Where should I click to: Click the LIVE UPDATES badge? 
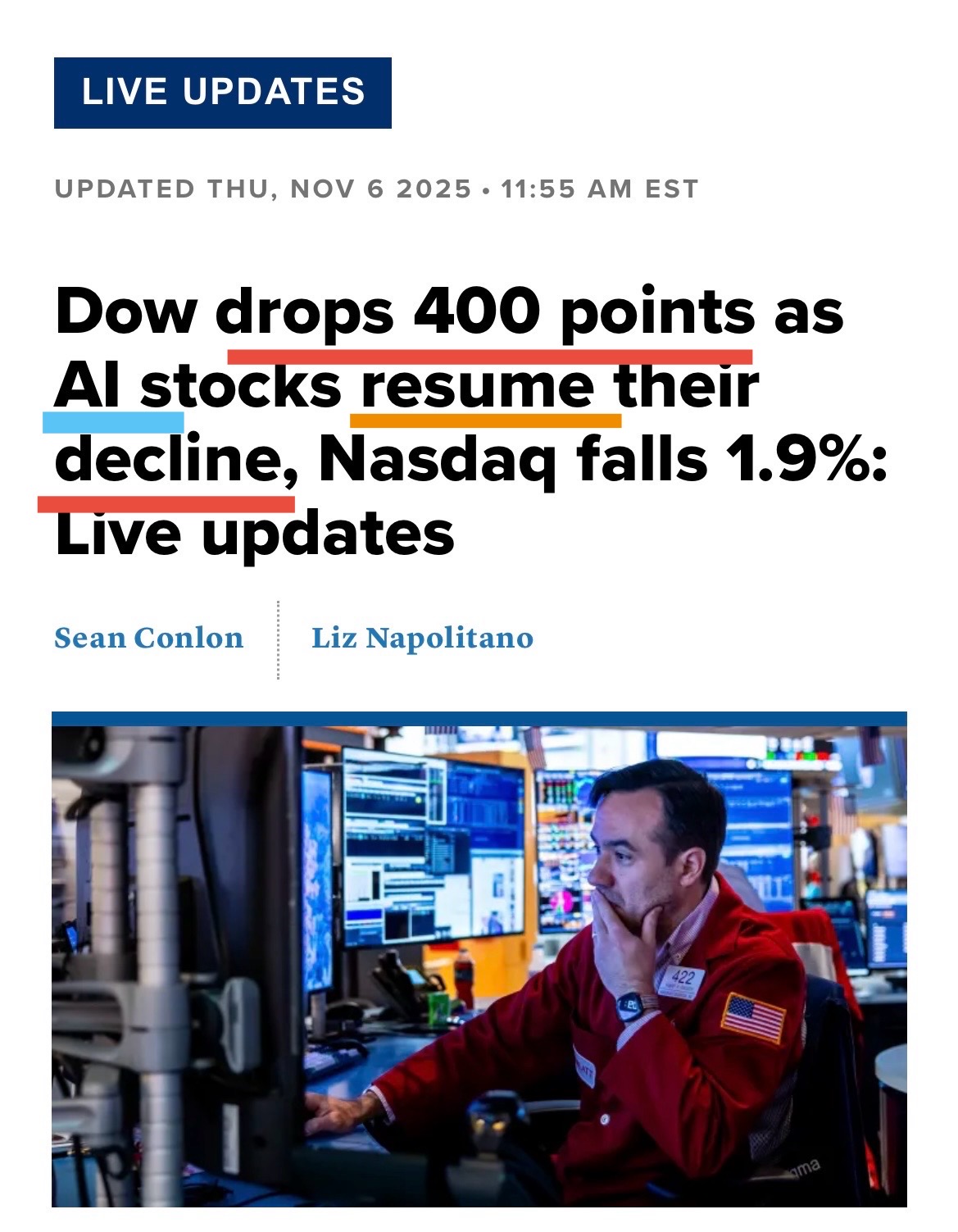click(x=222, y=93)
